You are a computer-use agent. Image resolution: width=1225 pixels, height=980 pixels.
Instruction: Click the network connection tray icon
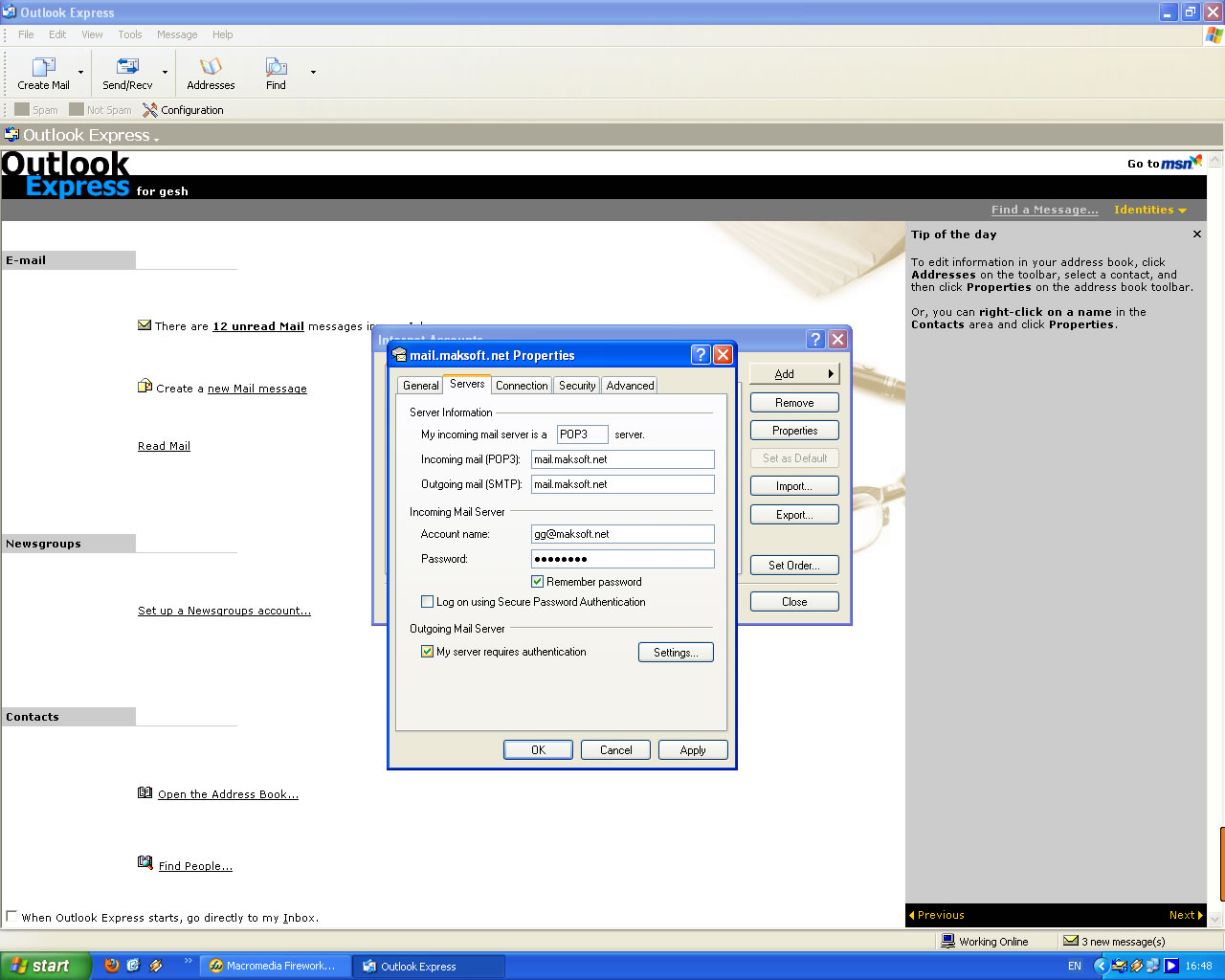[x=1152, y=967]
